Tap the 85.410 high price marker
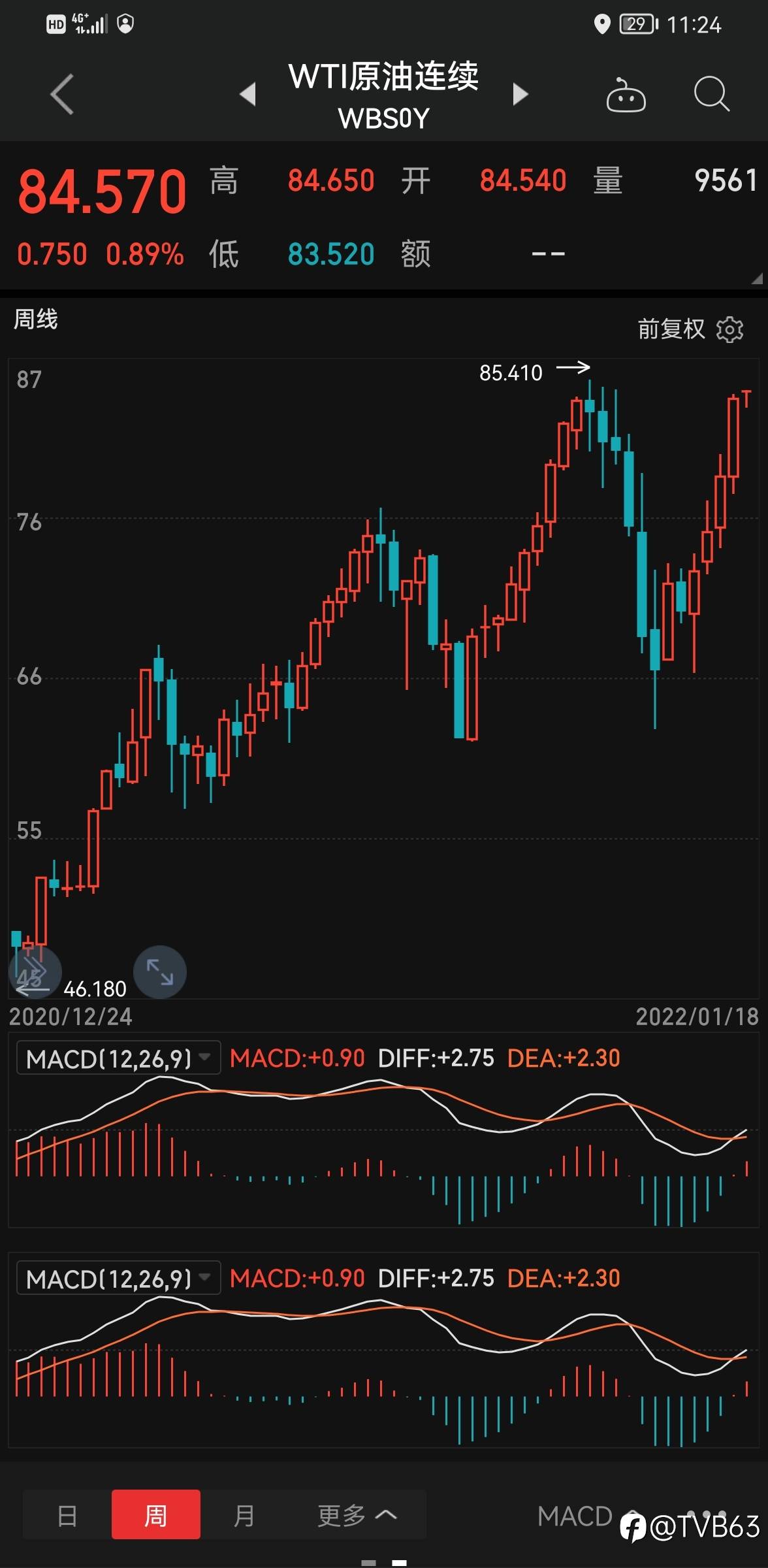The image size is (768, 1568). point(511,373)
